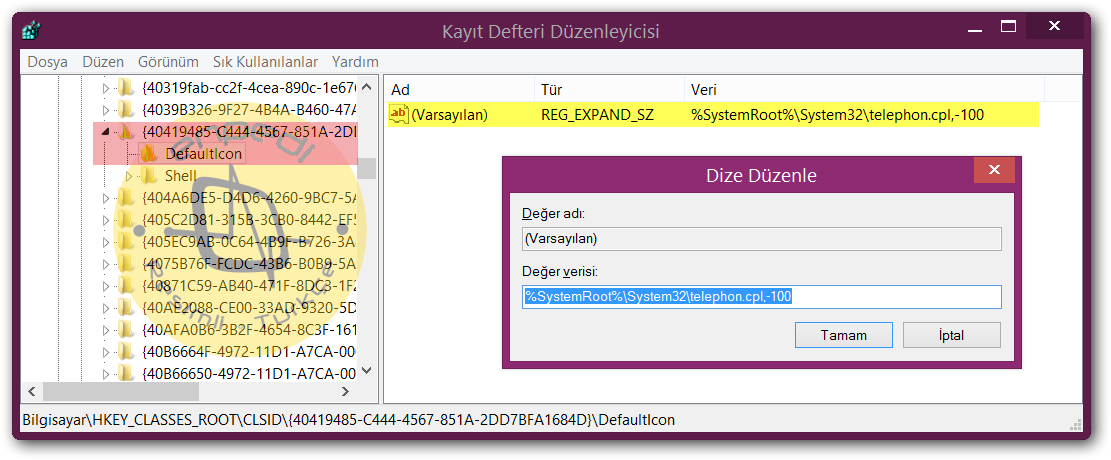Click the status bar registry path
This screenshot has width=1111, height=460.
[349, 420]
